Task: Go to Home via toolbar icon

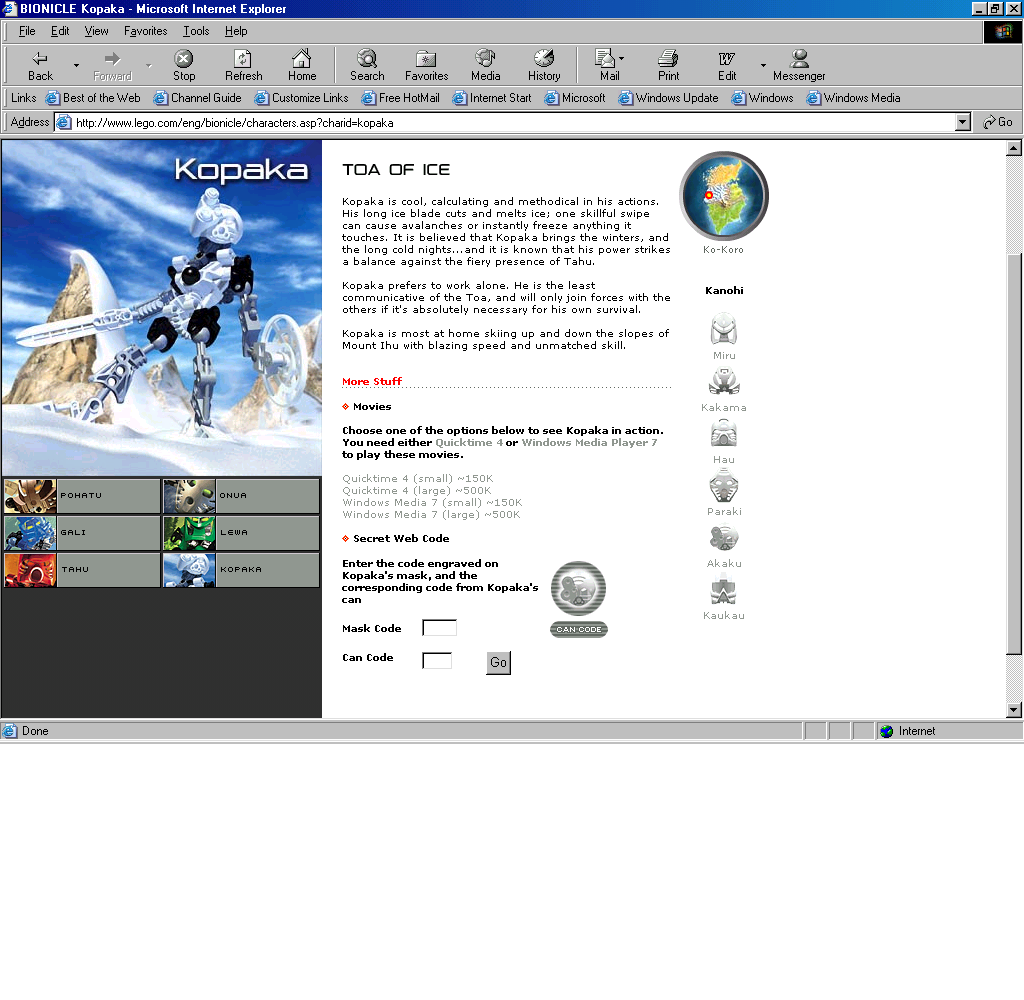Action: pos(302,65)
